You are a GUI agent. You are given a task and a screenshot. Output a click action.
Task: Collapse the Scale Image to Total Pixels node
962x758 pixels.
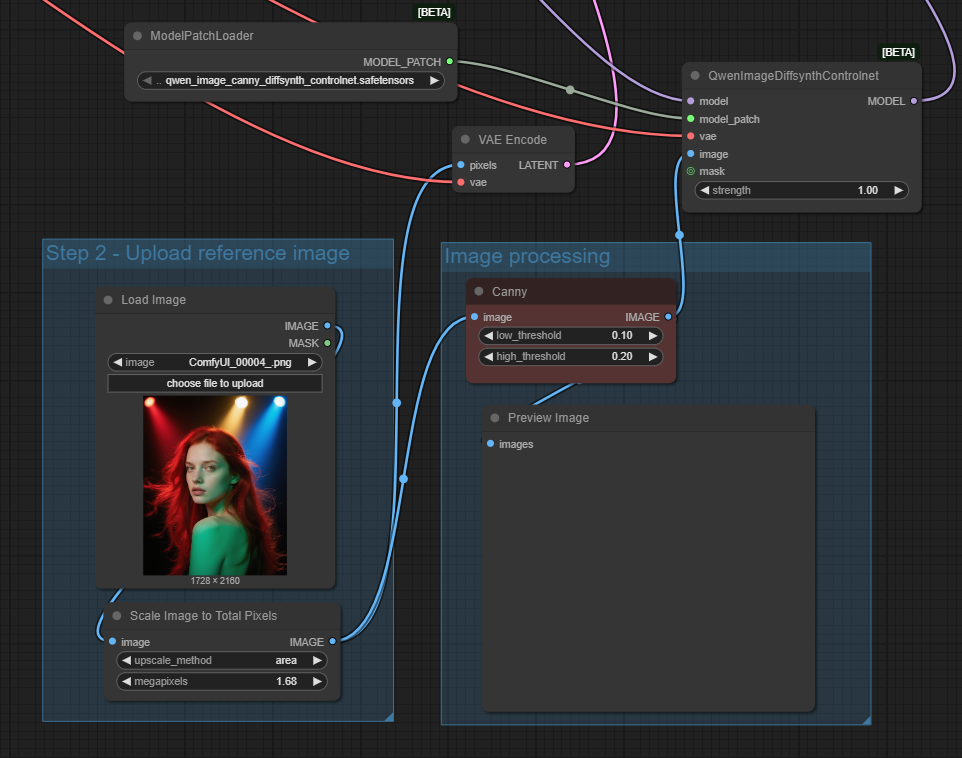tap(117, 616)
